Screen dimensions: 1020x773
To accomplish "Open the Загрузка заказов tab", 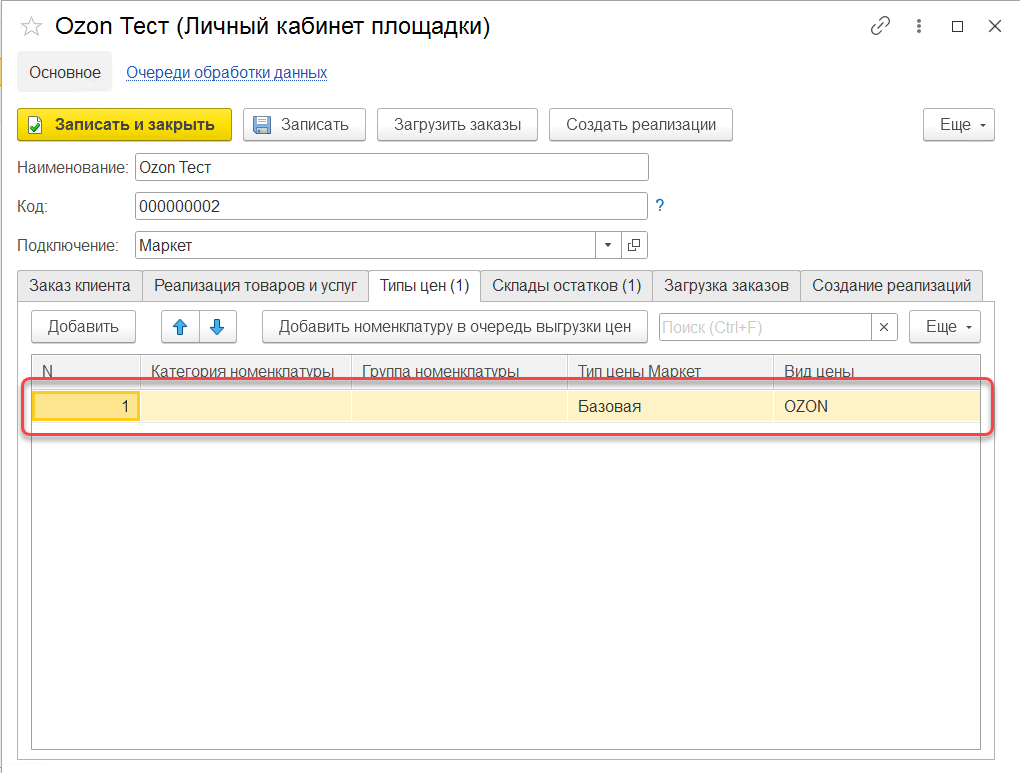I will [726, 286].
